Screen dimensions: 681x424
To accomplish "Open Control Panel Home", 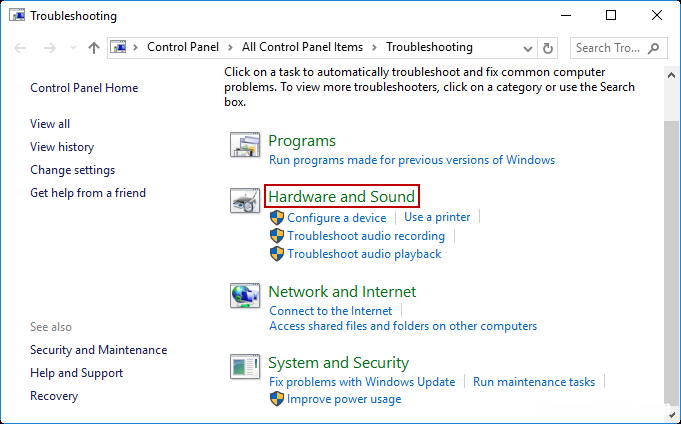I will 84,88.
